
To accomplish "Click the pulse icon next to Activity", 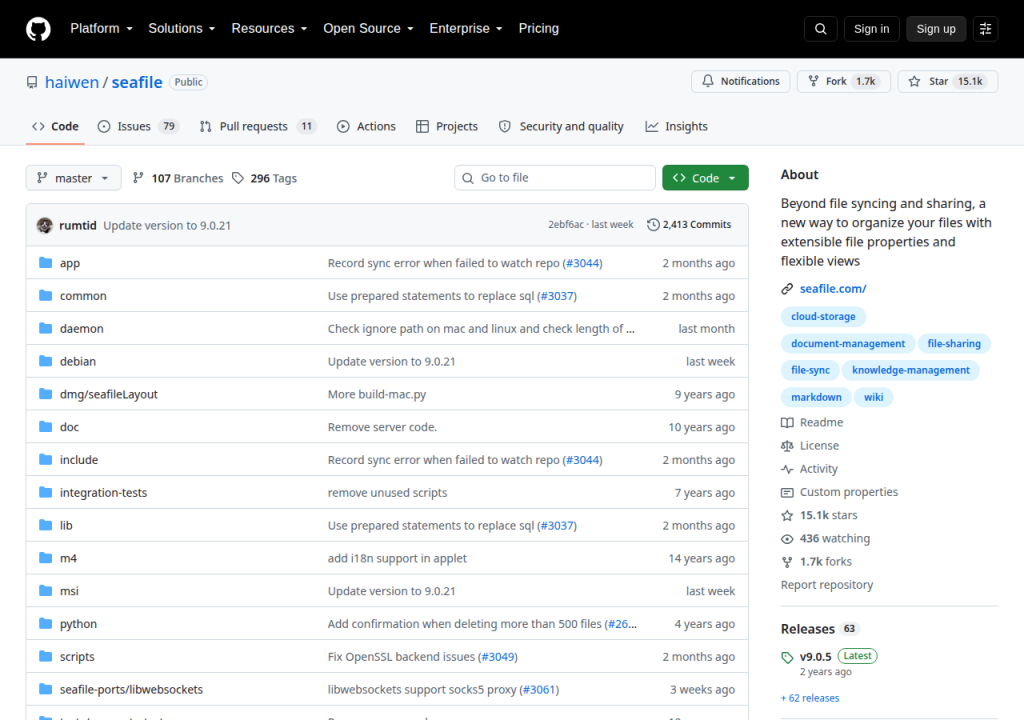I will coord(787,469).
